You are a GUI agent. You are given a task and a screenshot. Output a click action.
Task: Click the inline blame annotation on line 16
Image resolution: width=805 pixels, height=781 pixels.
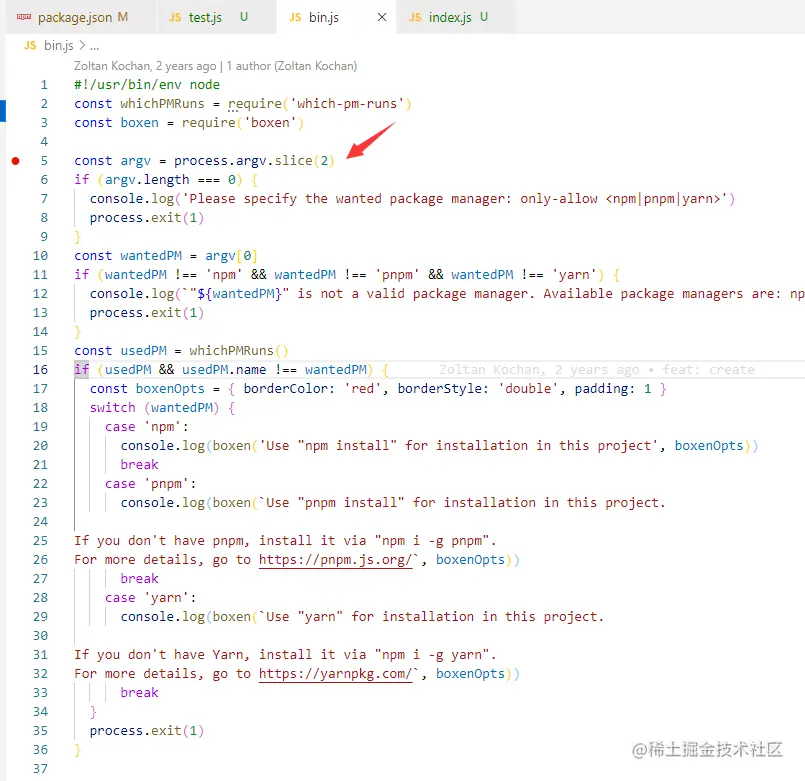[597, 370]
